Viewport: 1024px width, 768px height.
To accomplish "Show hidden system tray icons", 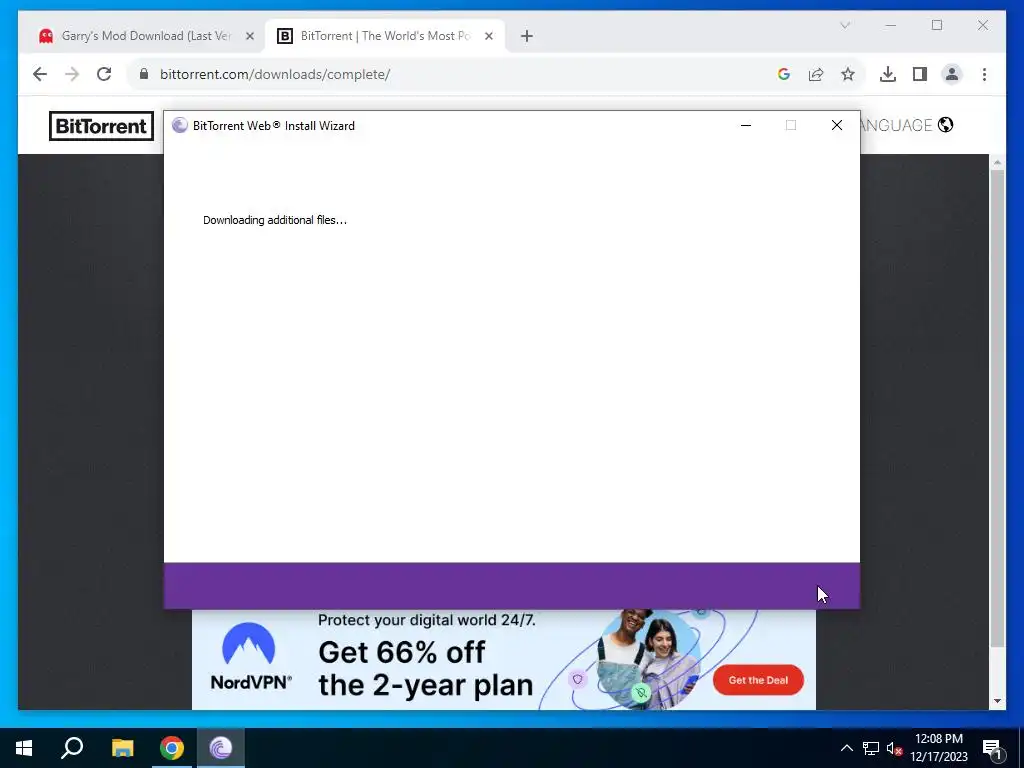I will (x=846, y=748).
